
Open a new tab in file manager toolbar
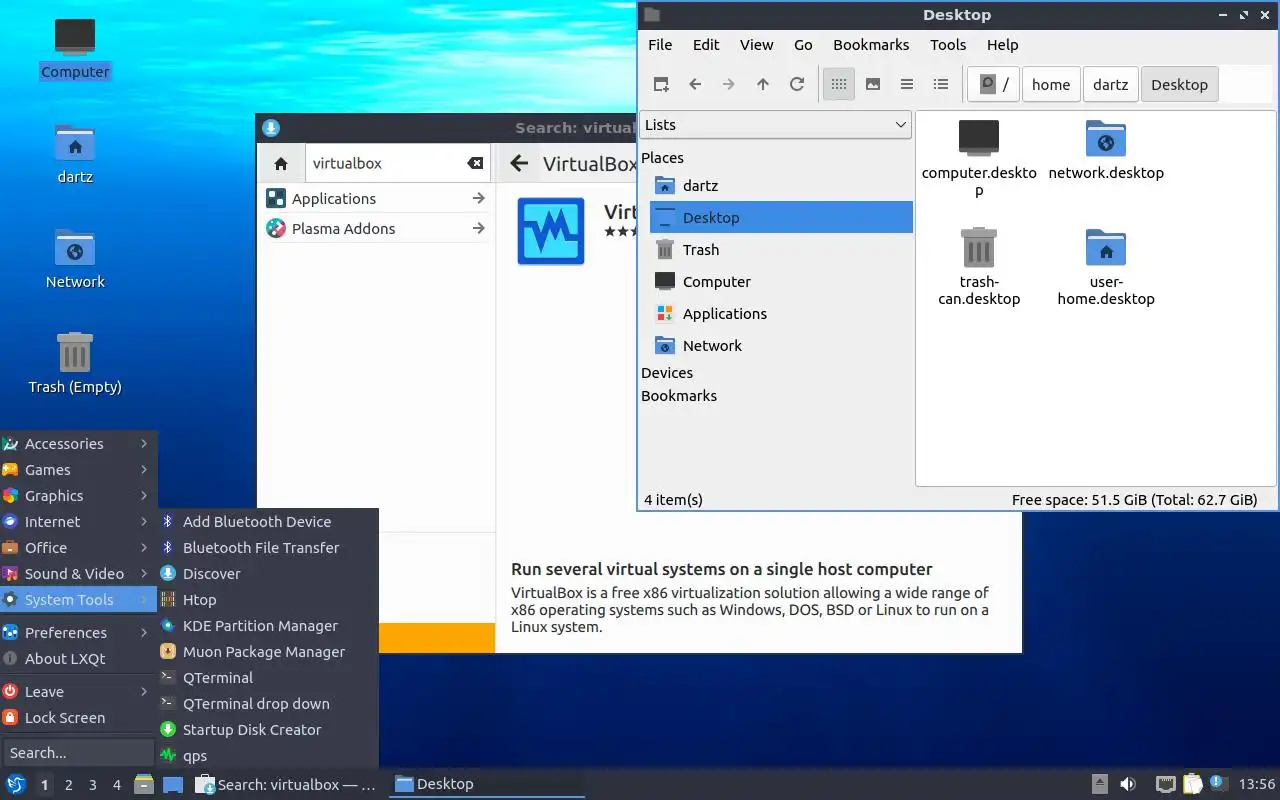pyautogui.click(x=661, y=85)
